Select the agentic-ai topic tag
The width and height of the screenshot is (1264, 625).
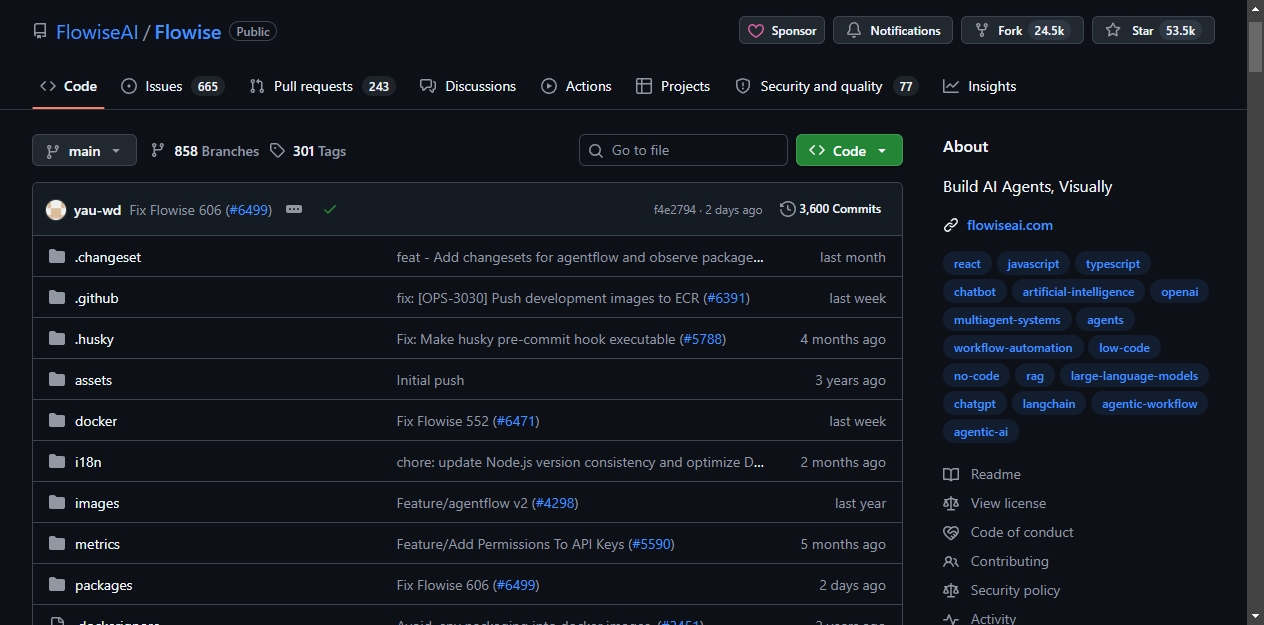(x=981, y=432)
